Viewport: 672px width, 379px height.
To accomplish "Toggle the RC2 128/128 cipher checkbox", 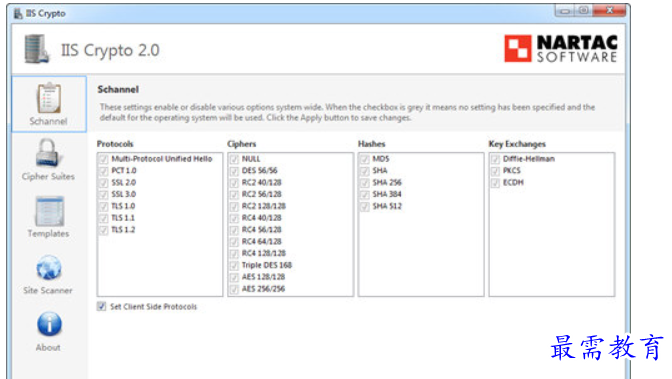I will [x=234, y=206].
